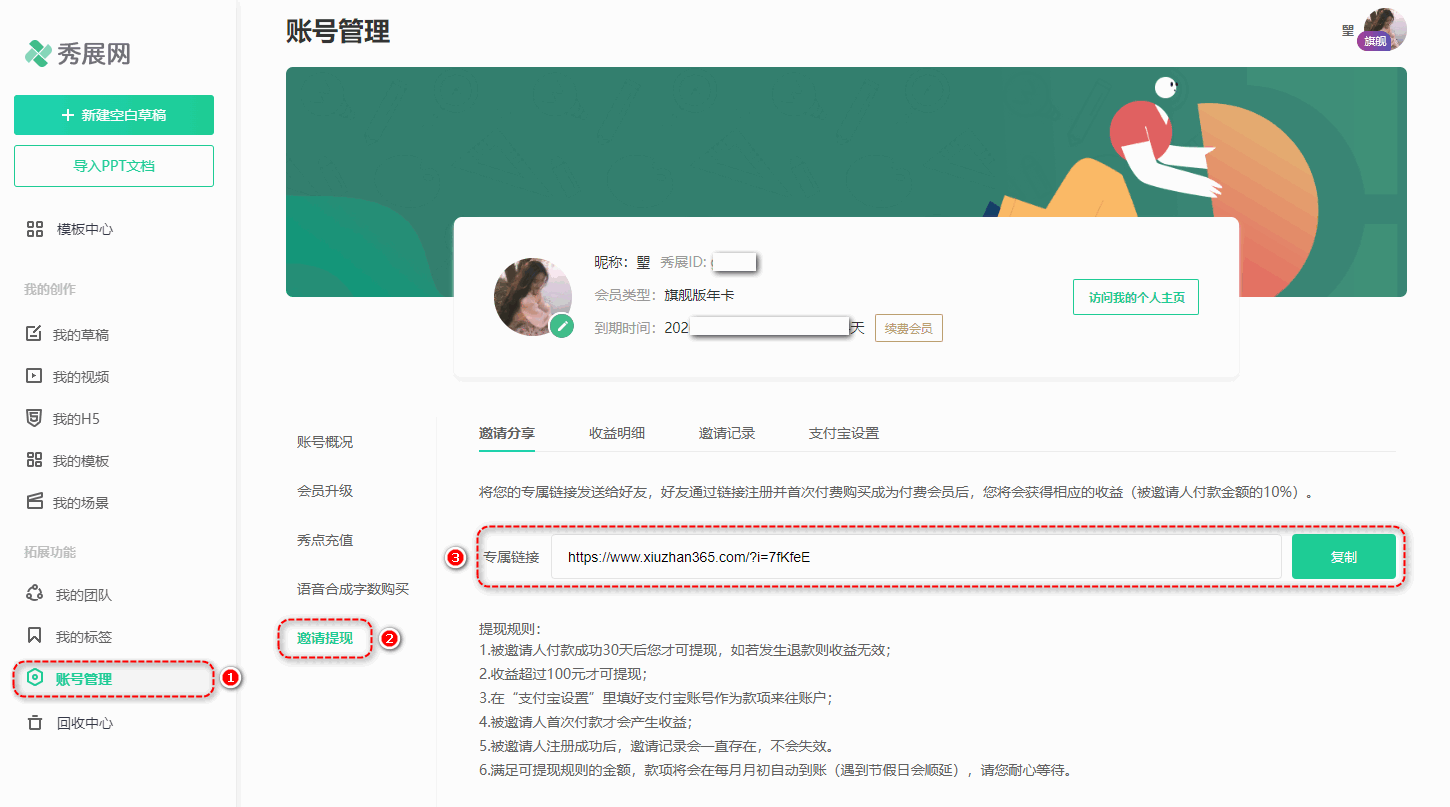
Task: Select 语音合成字数购买 submenu
Action: pos(353,589)
